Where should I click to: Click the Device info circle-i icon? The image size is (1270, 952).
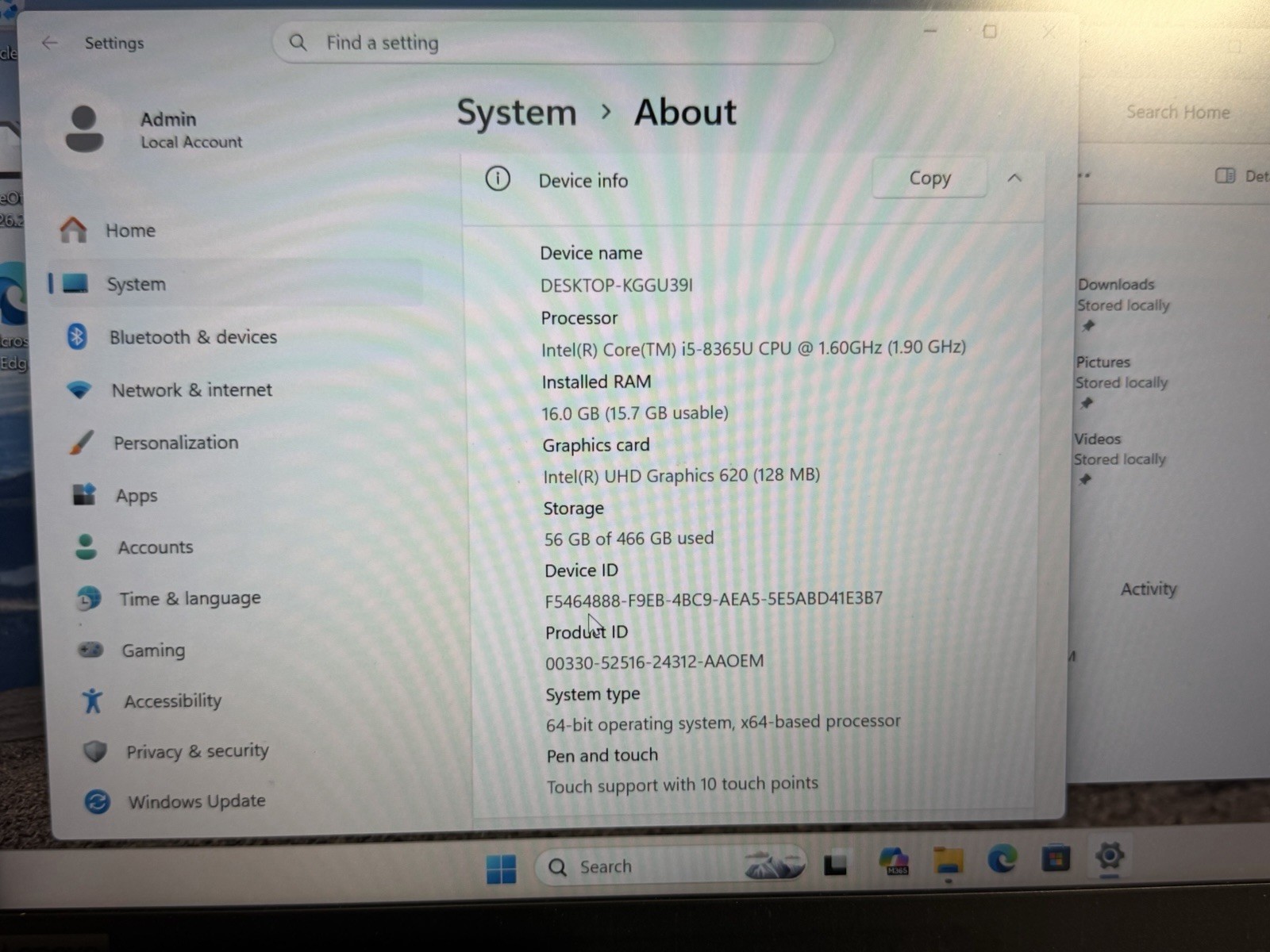point(498,179)
